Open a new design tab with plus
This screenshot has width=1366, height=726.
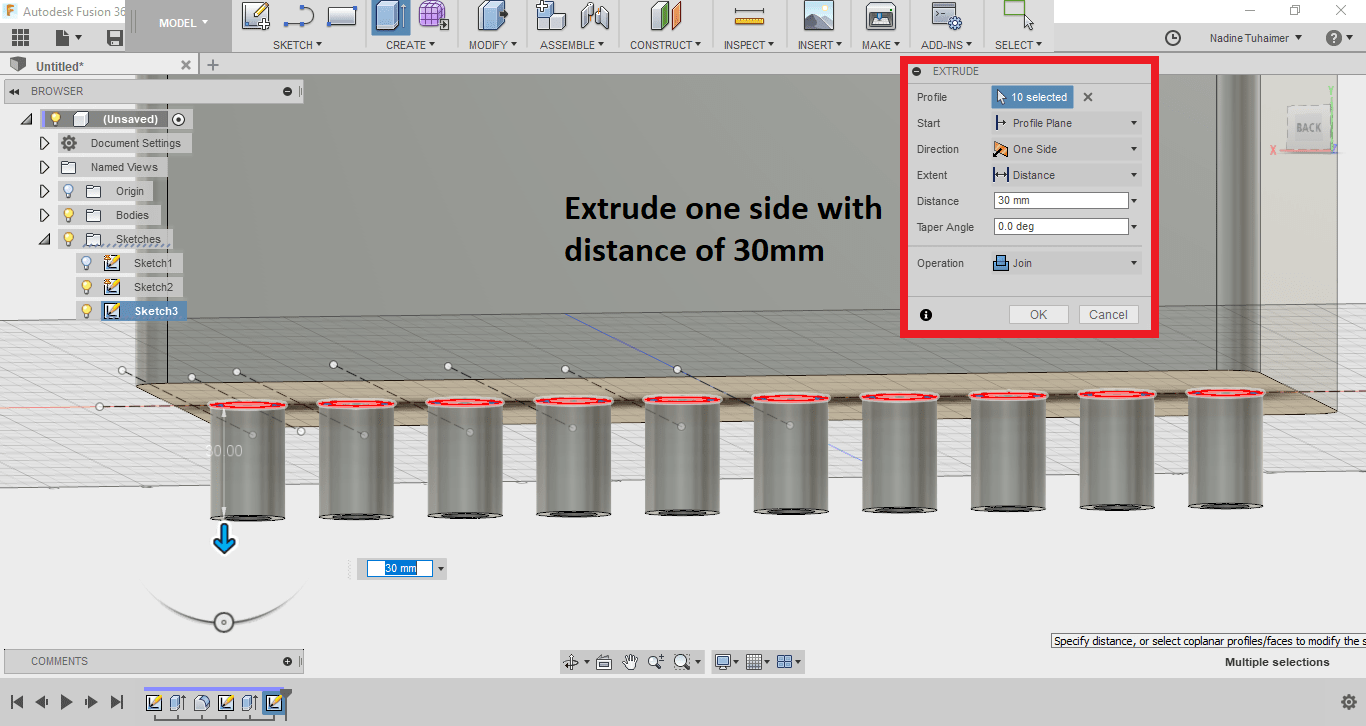212,65
